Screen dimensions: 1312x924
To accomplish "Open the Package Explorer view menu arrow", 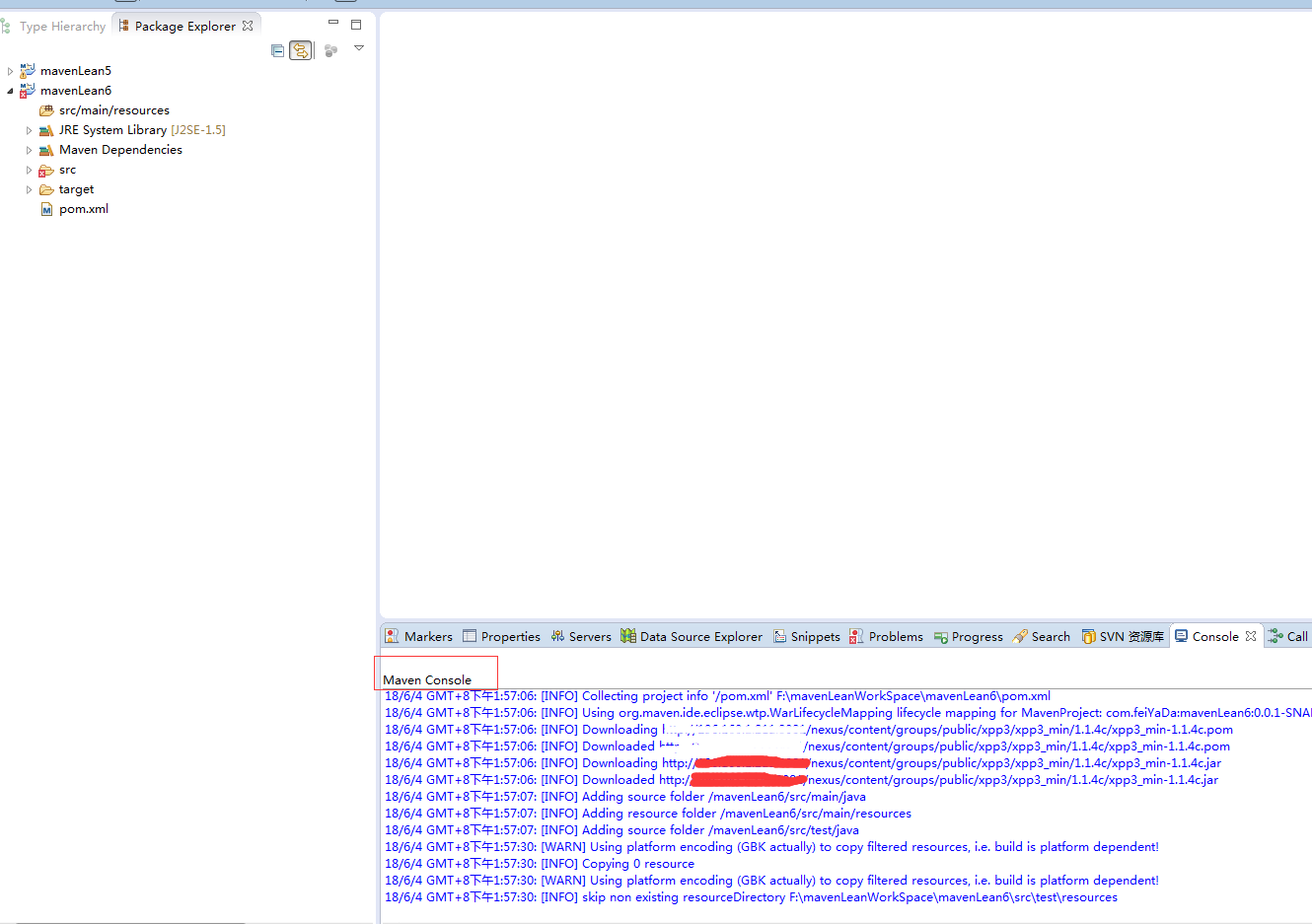I will click(x=359, y=48).
